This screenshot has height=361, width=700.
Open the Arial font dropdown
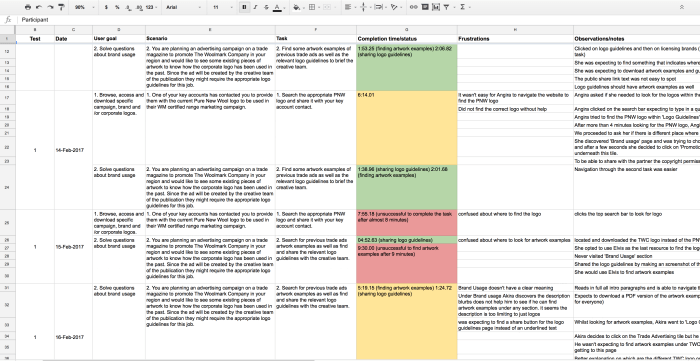click(x=183, y=7)
